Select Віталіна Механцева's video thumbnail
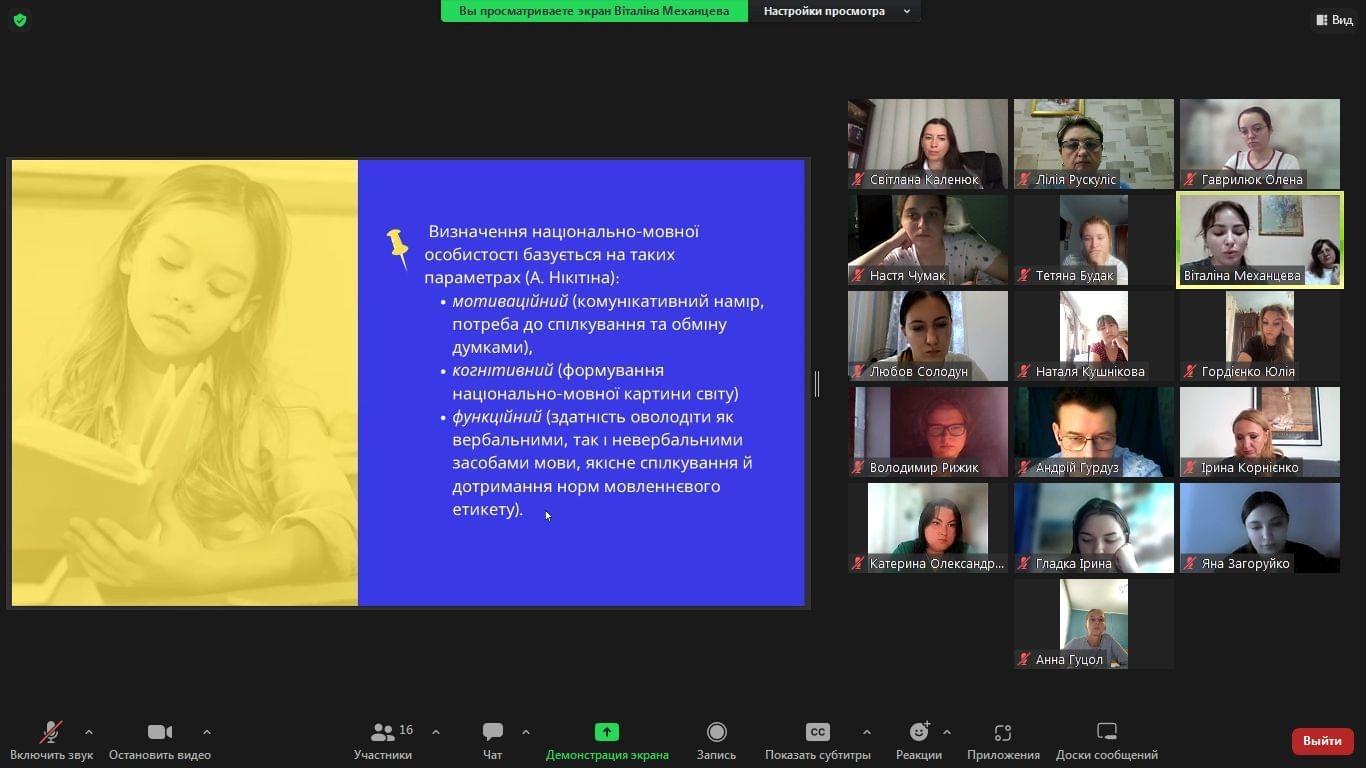 click(1260, 240)
